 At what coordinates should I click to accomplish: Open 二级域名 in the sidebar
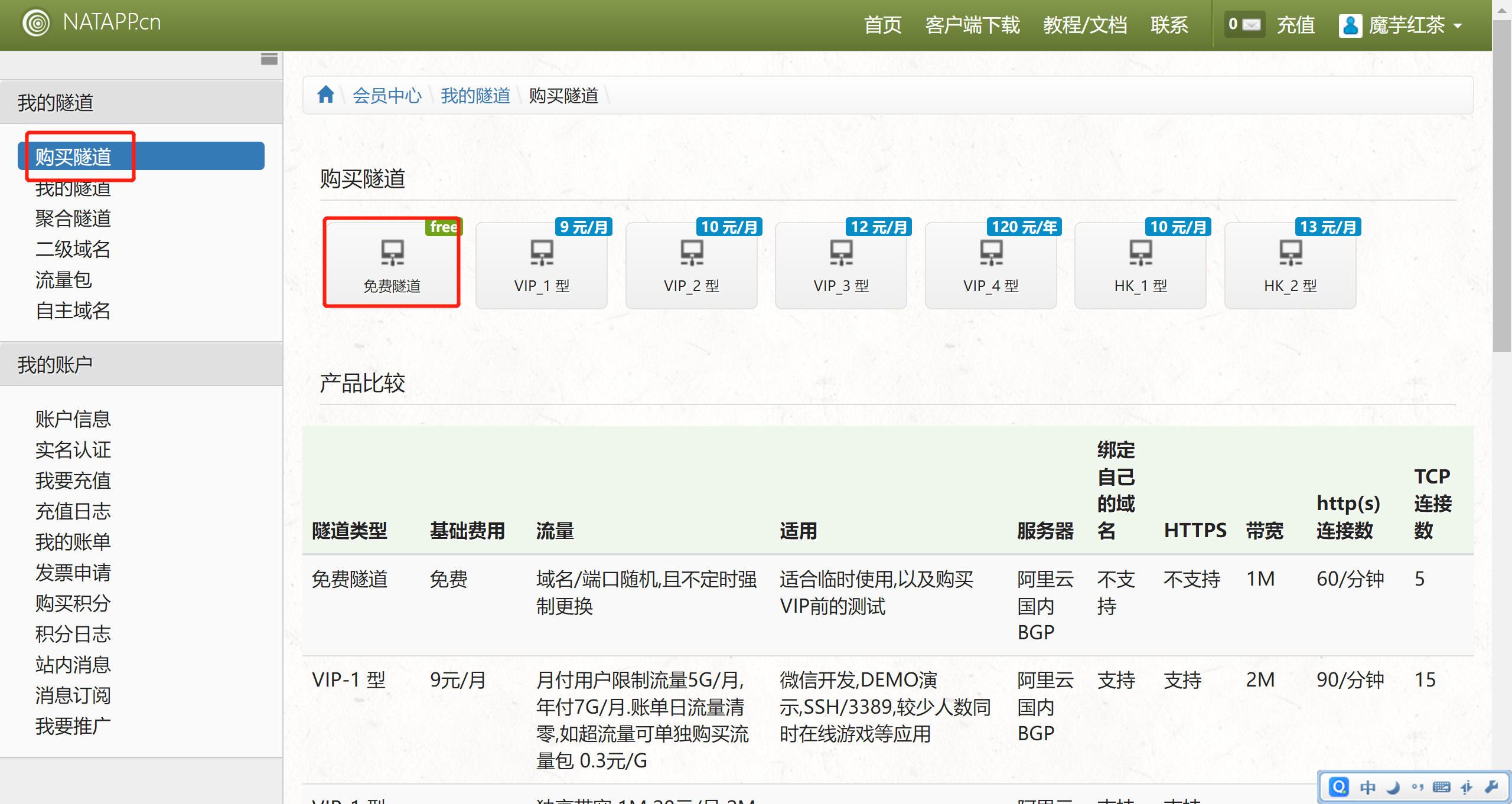point(73,249)
